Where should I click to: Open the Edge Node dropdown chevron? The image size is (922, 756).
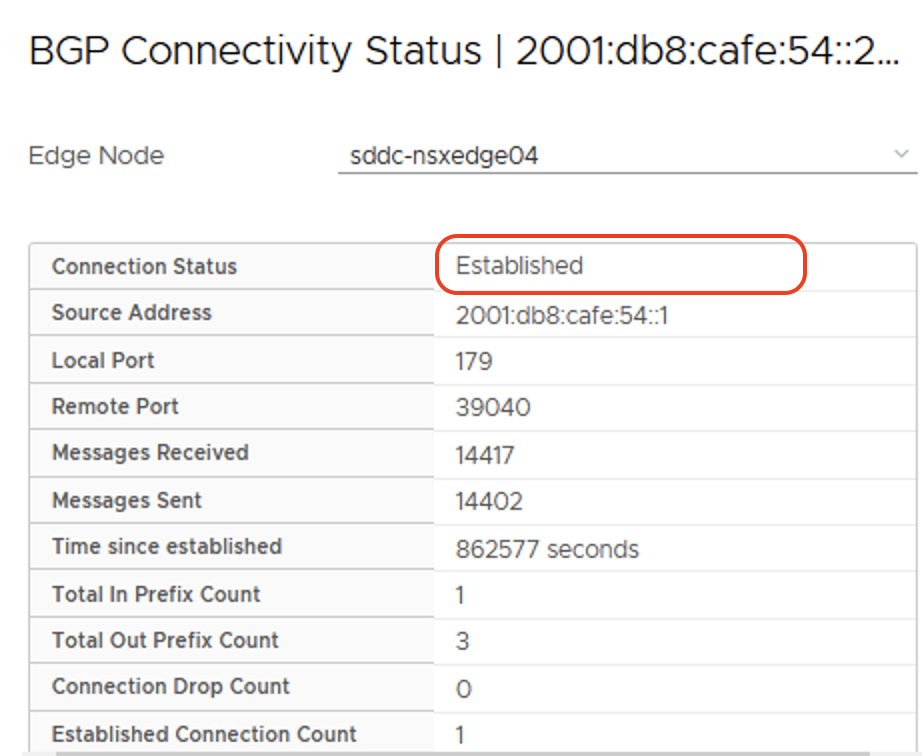901,155
